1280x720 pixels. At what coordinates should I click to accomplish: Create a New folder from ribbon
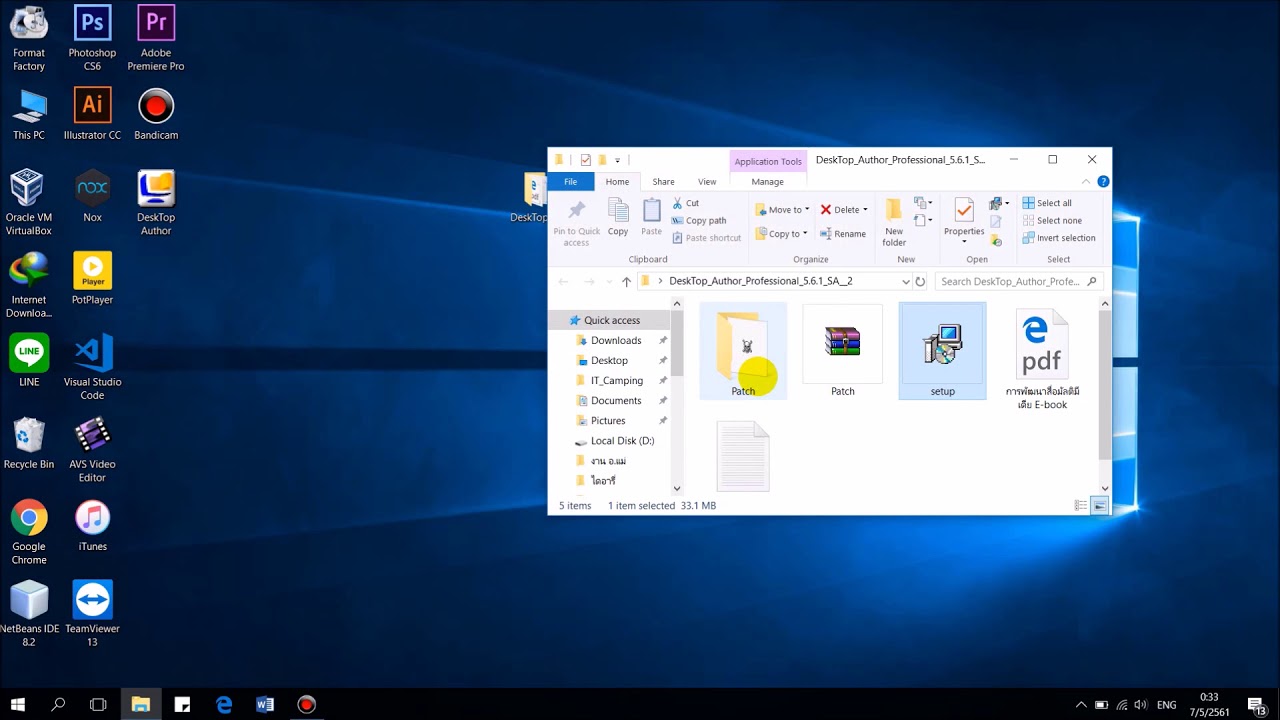894,222
